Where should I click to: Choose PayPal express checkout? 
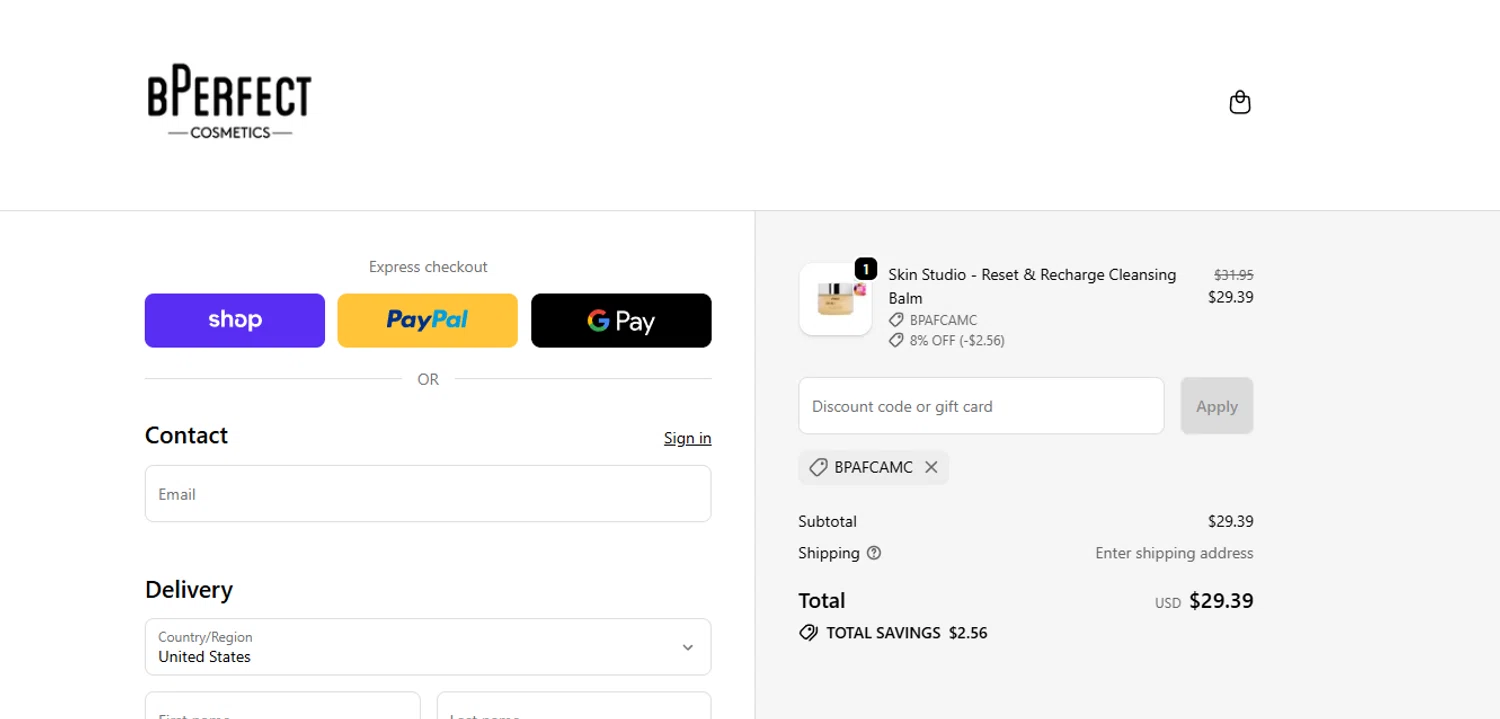point(428,321)
